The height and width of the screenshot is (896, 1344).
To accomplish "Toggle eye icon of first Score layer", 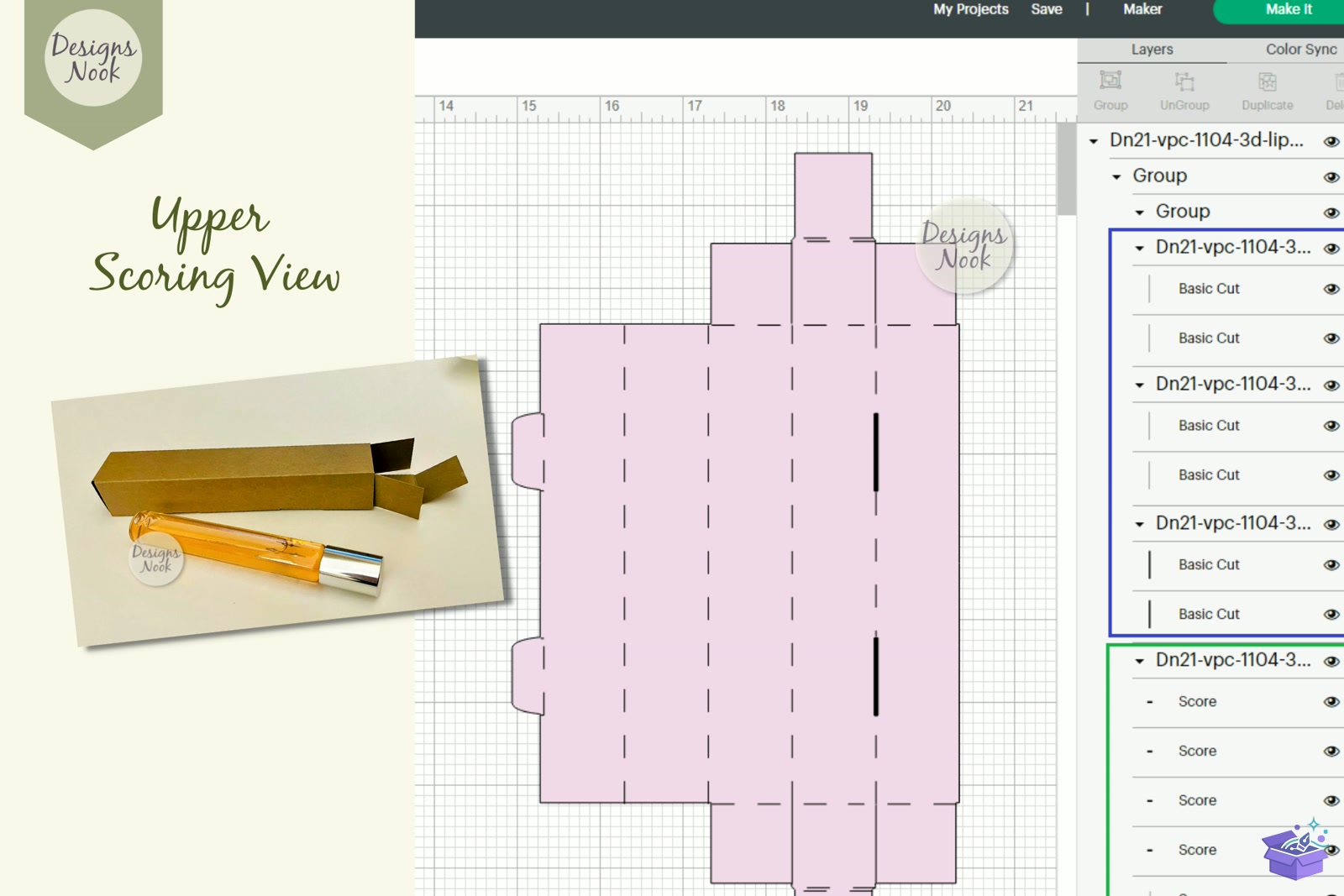I will point(1331,702).
